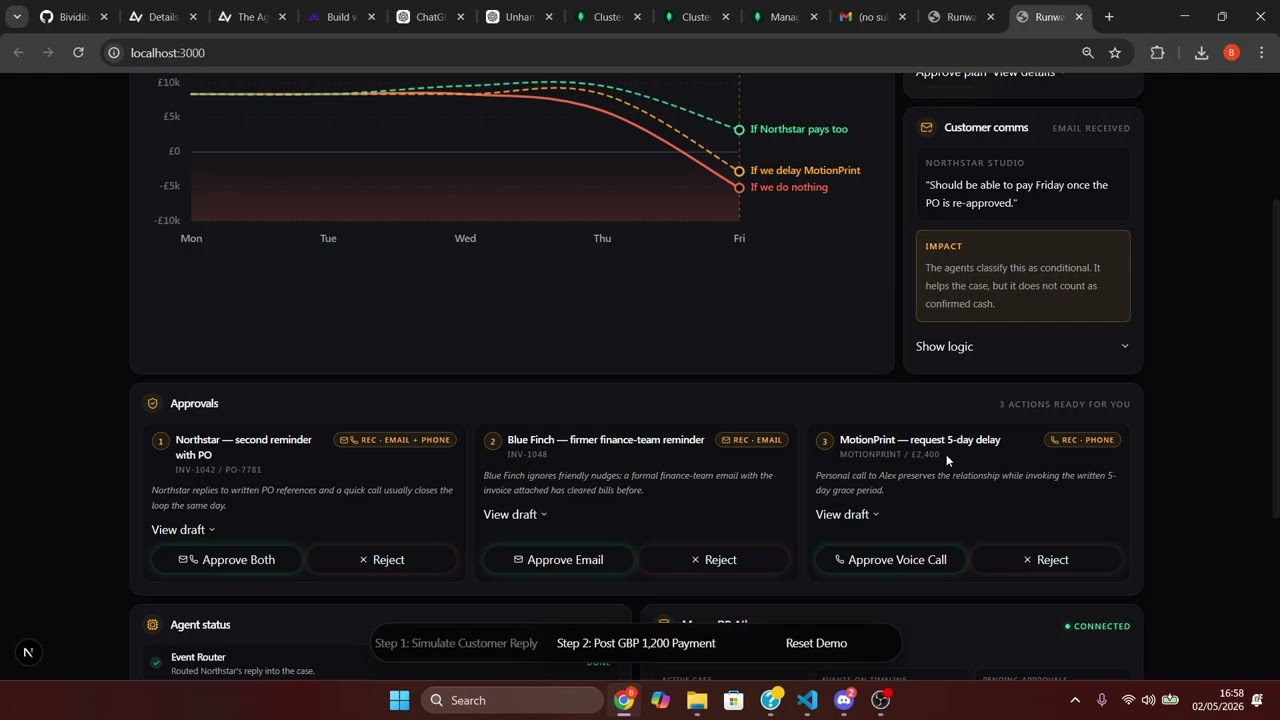Screen dimensions: 1280x720
Task: Reject the Blue Finch reminder
Action: pyautogui.click(x=714, y=560)
